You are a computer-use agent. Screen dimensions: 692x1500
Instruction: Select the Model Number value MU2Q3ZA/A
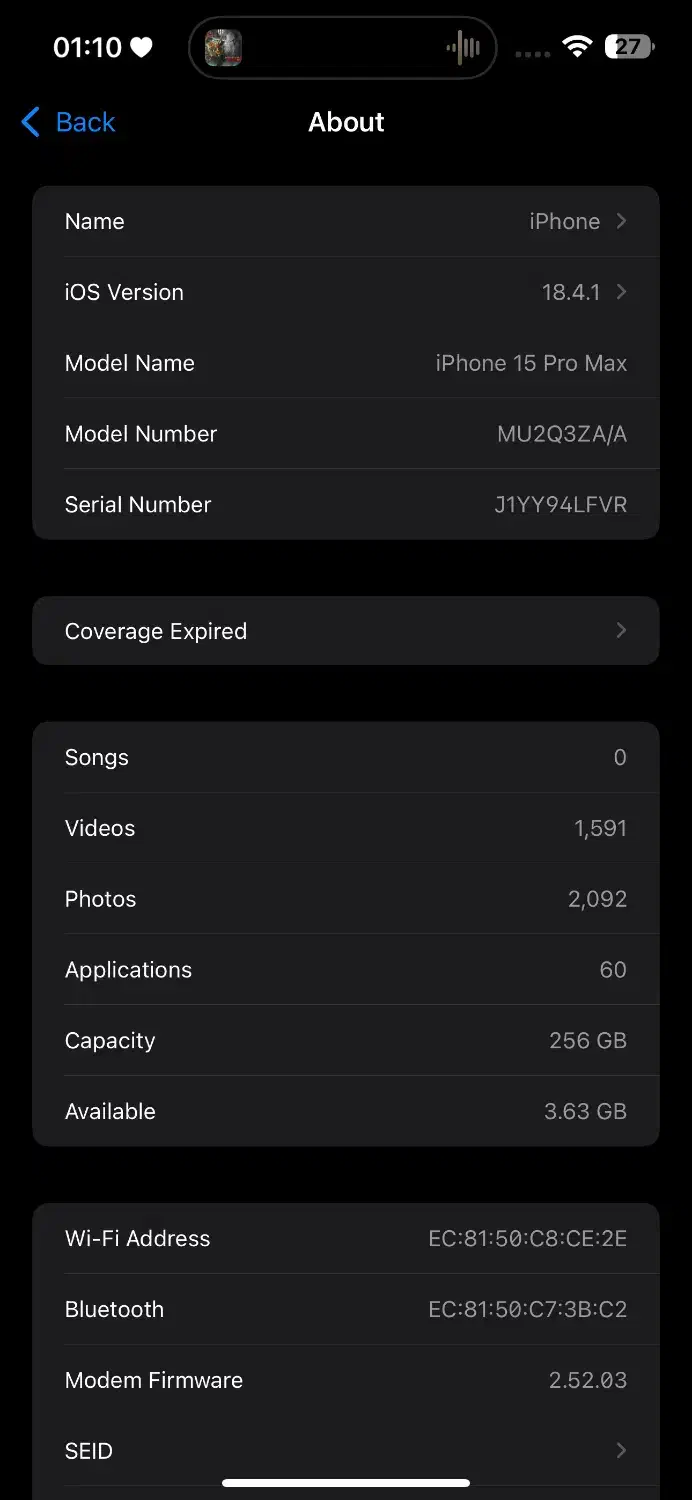point(561,434)
